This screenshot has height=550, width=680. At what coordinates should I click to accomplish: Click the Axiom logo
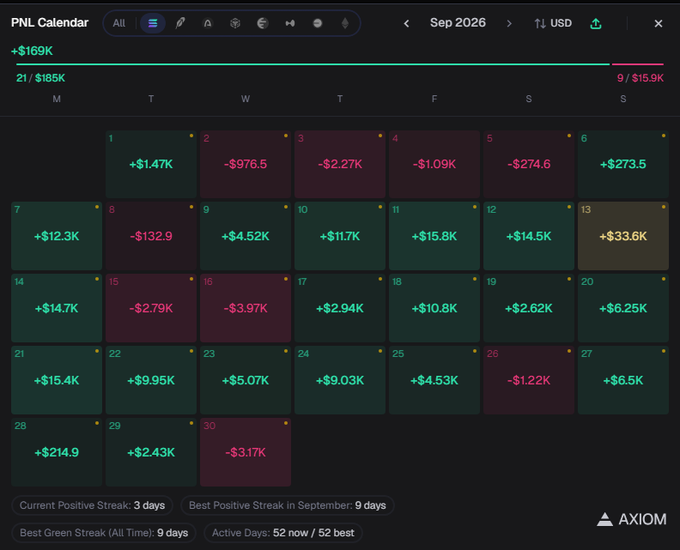(x=631, y=519)
